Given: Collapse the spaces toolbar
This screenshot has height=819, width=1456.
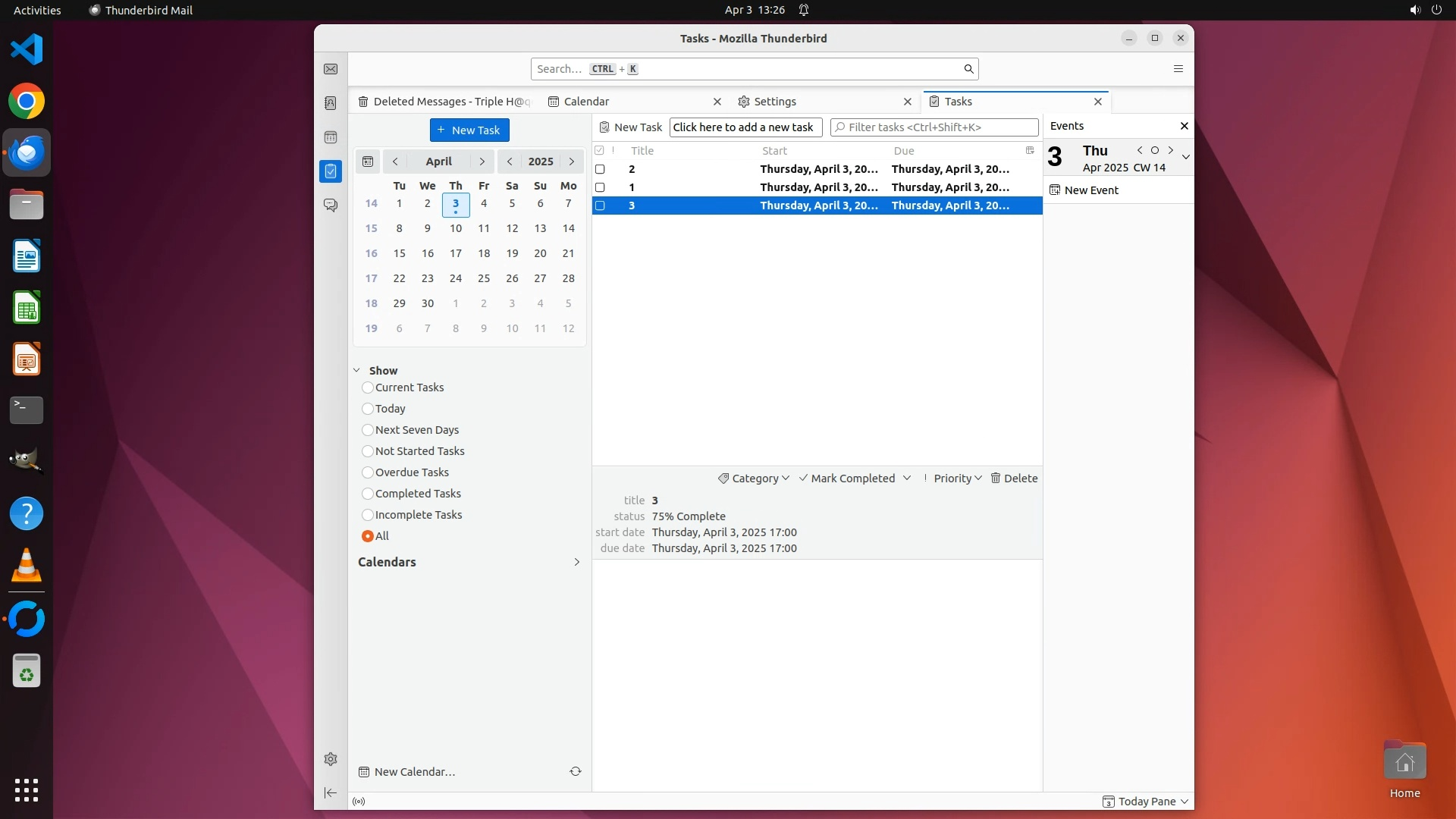Looking at the screenshot, I should [331, 792].
